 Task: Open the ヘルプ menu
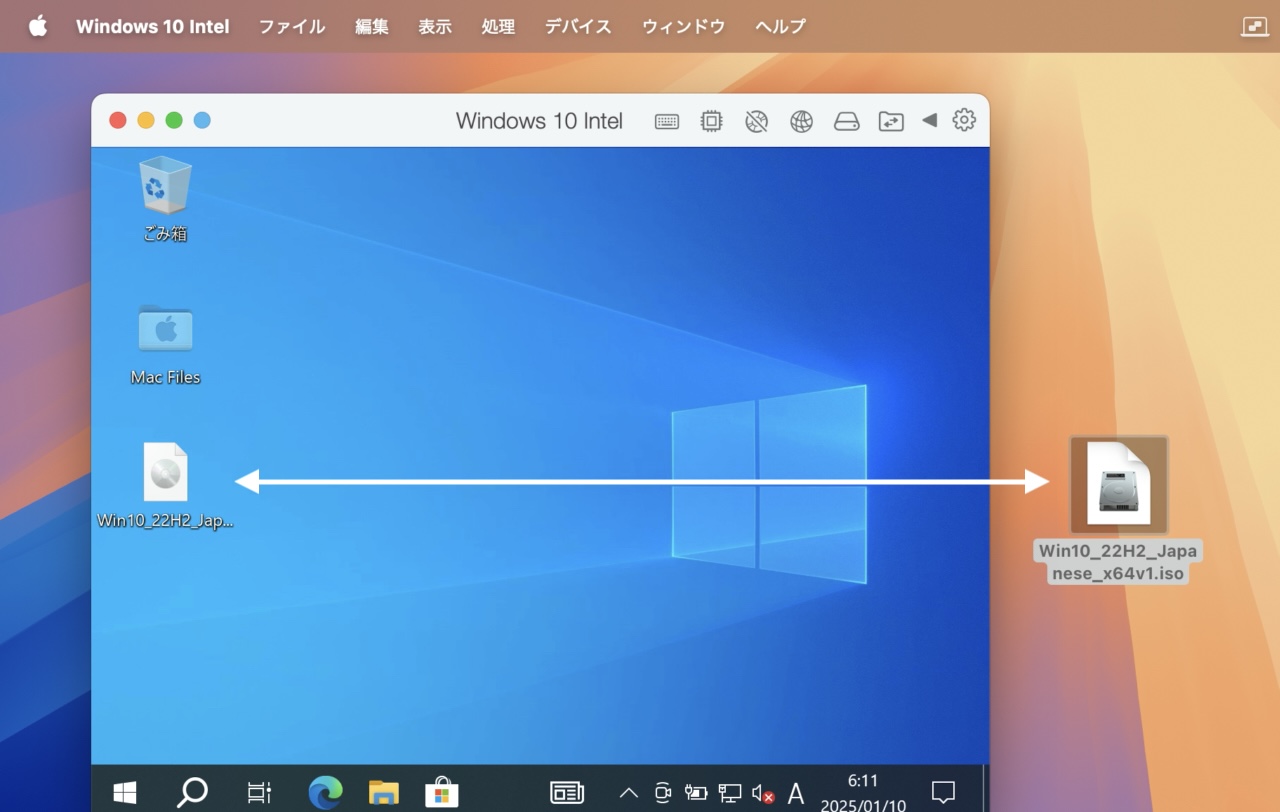(x=780, y=27)
